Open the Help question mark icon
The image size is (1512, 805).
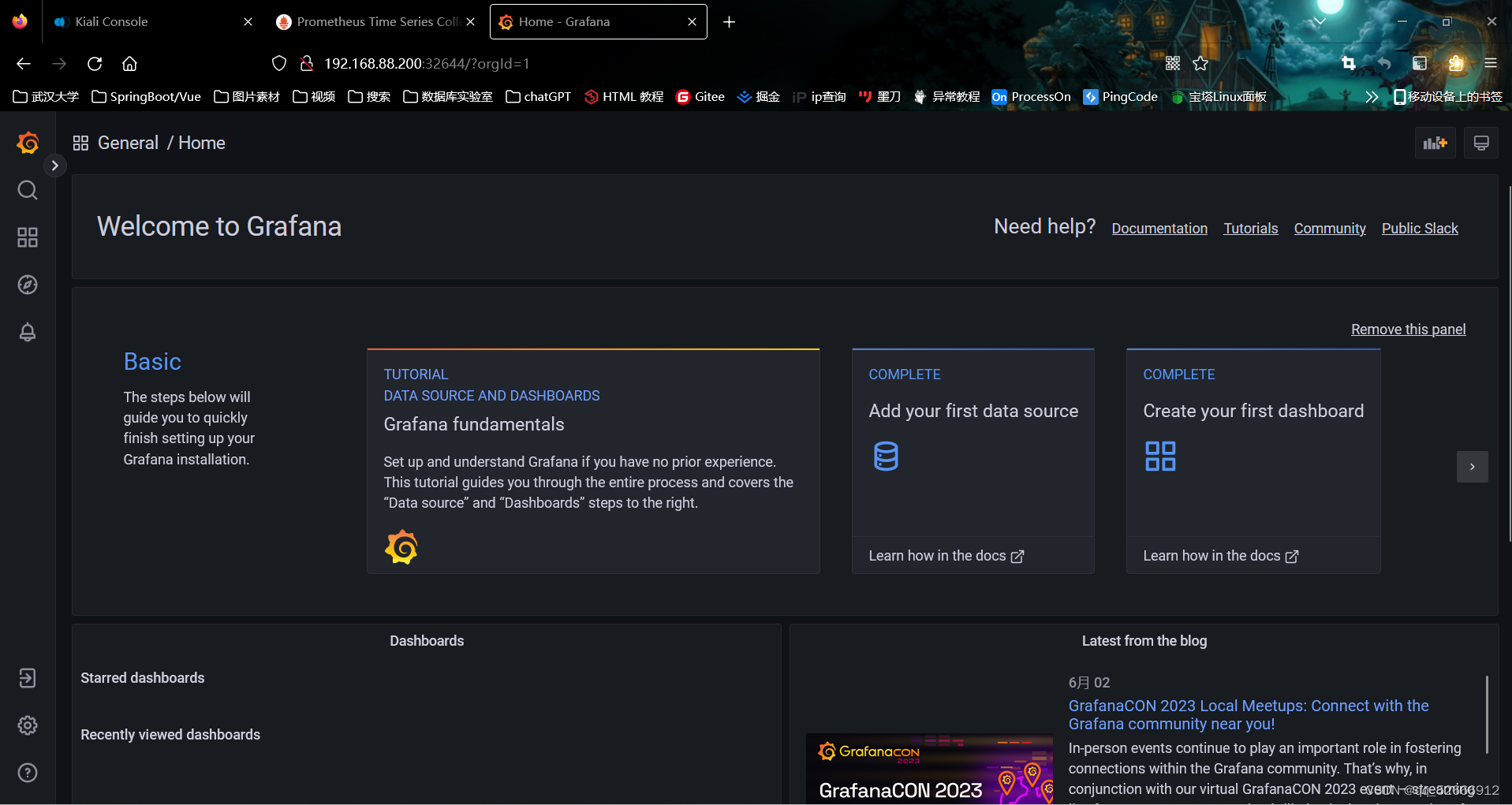28,773
